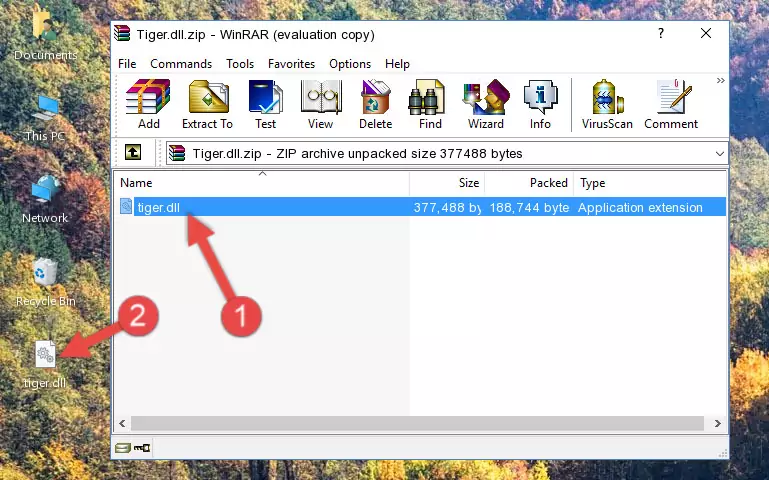Run the Test archive tool

click(x=265, y=104)
